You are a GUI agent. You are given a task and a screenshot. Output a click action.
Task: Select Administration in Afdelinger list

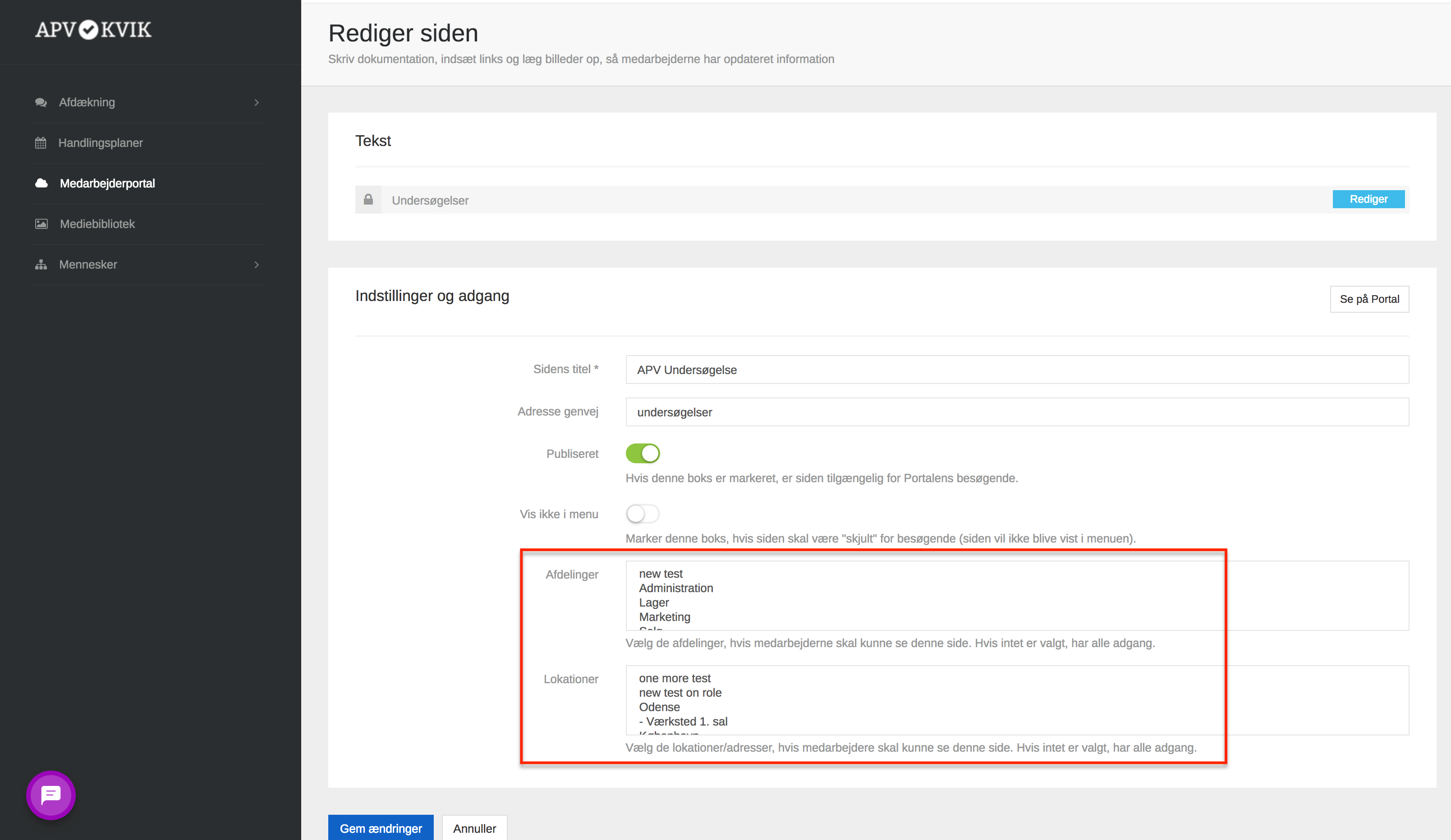[x=676, y=588]
